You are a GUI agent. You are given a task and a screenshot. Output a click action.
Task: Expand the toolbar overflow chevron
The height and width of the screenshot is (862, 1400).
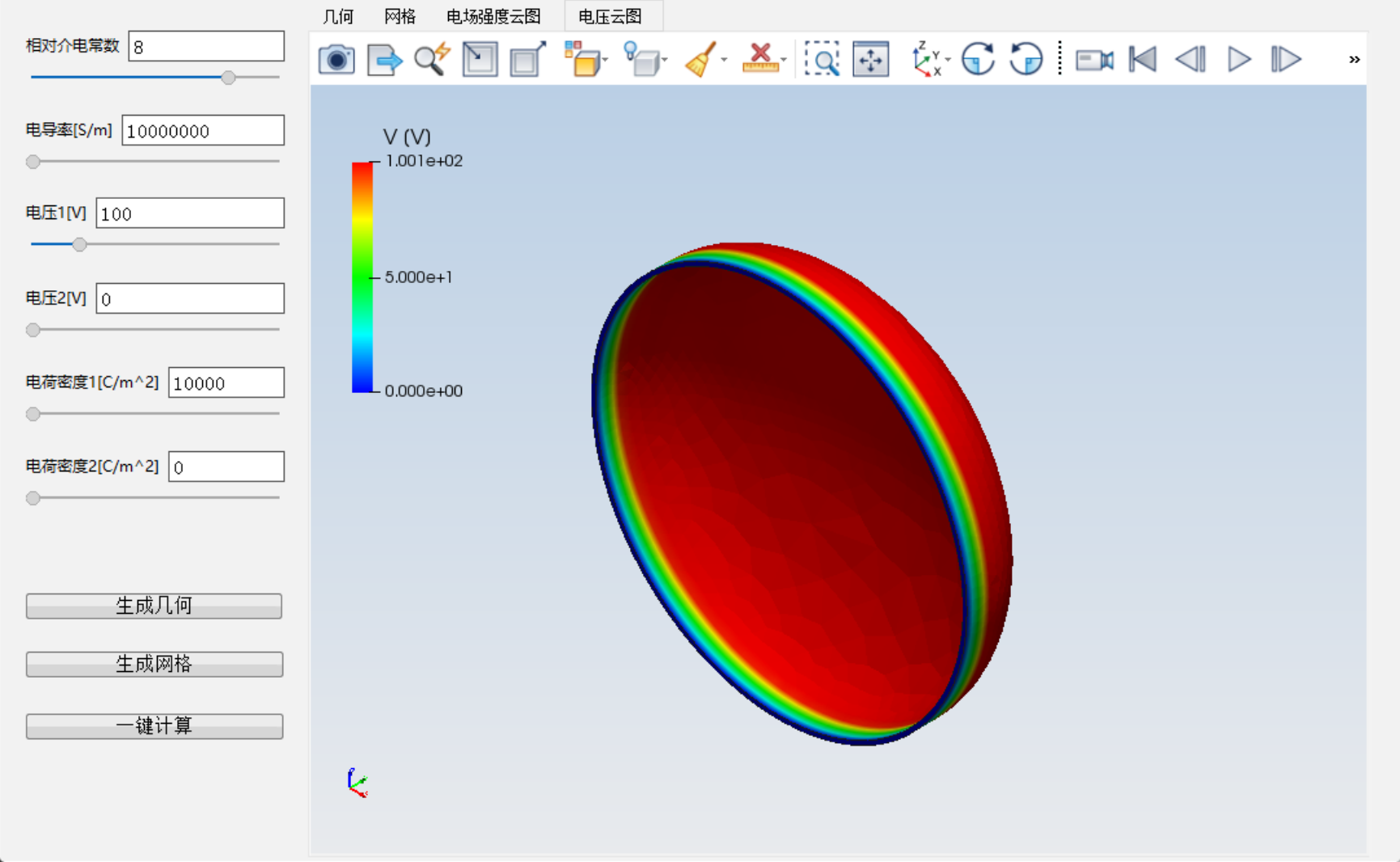pos(1355,60)
